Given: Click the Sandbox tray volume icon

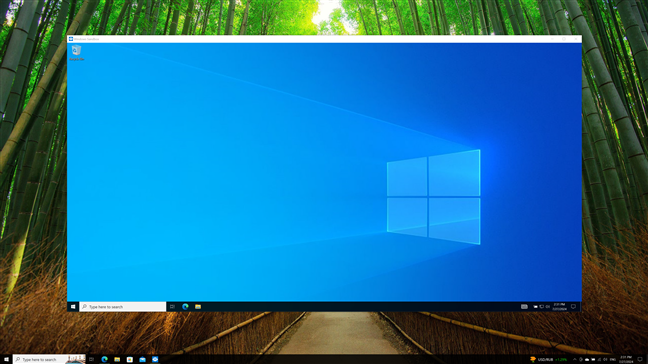Looking at the screenshot, I should tap(548, 307).
